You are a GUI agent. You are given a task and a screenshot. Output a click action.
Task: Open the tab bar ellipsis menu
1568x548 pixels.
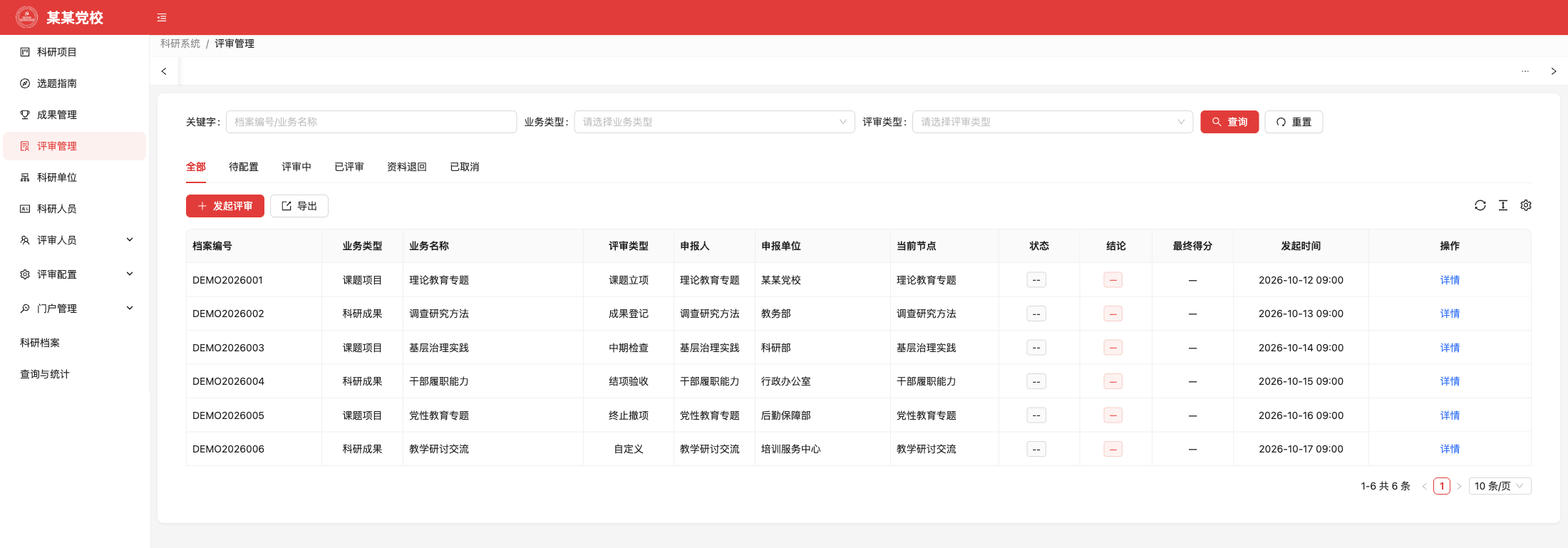(1525, 71)
